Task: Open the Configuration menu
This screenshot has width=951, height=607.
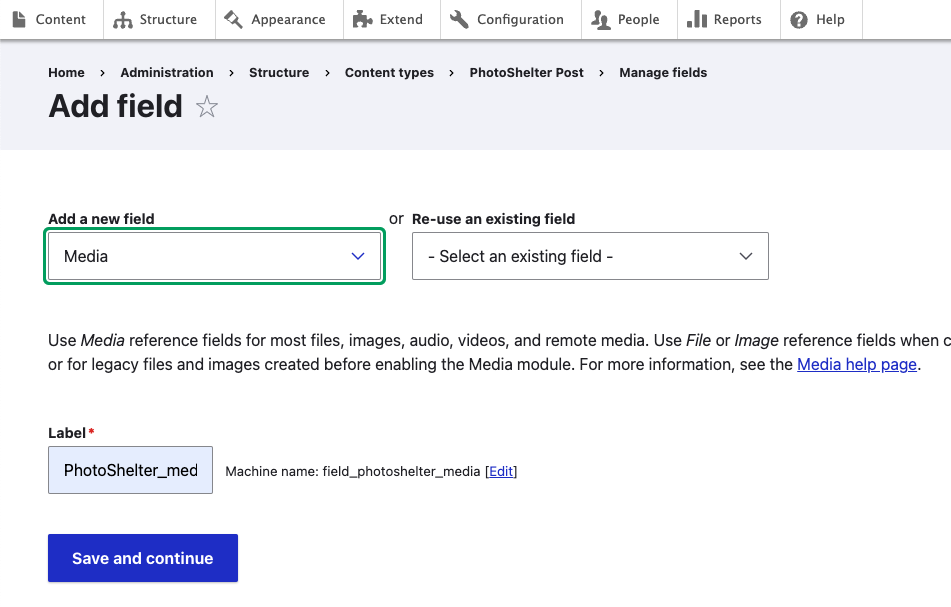Action: tap(511, 19)
